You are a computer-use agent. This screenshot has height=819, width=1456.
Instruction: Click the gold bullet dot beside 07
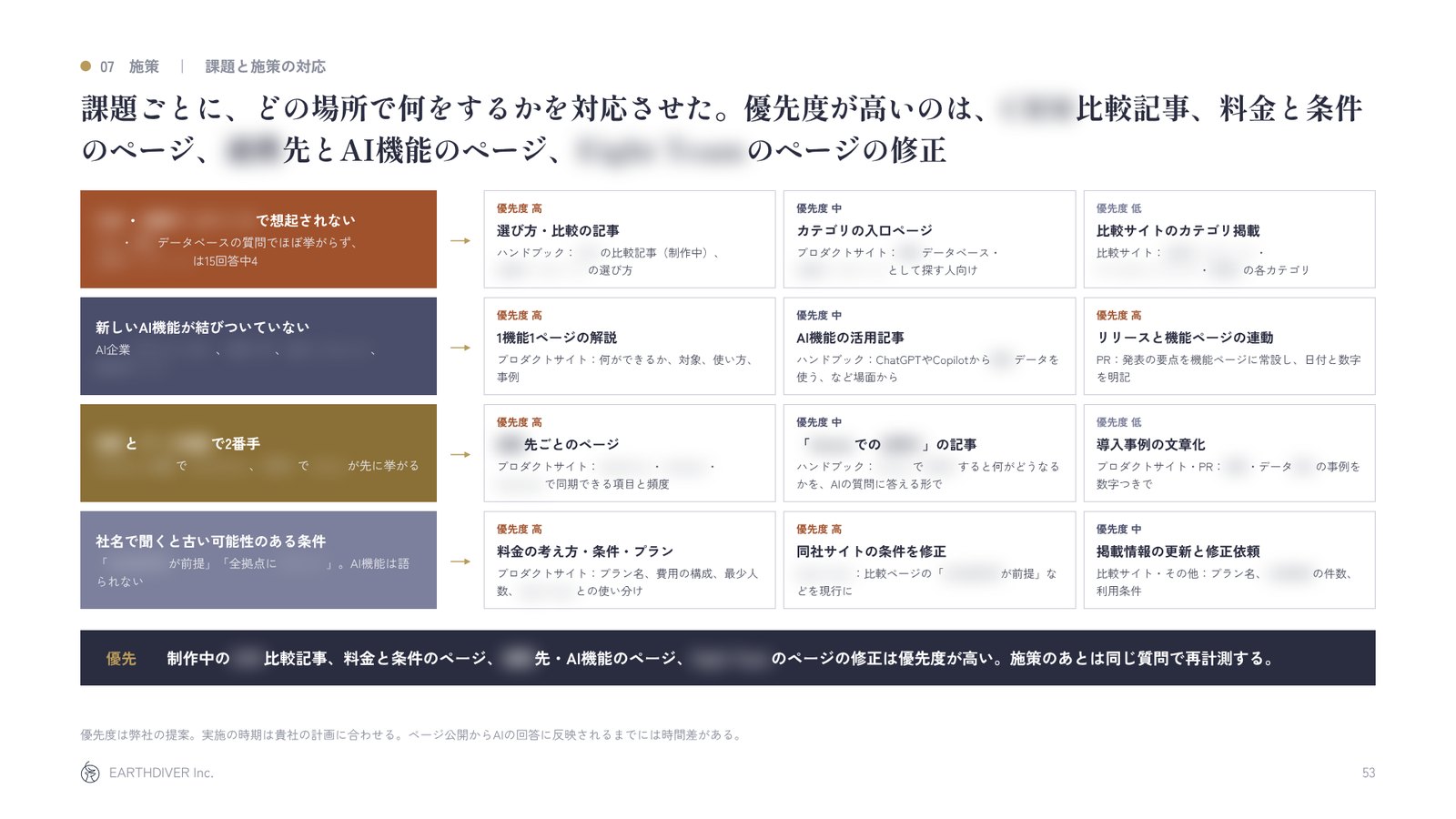tap(86, 66)
